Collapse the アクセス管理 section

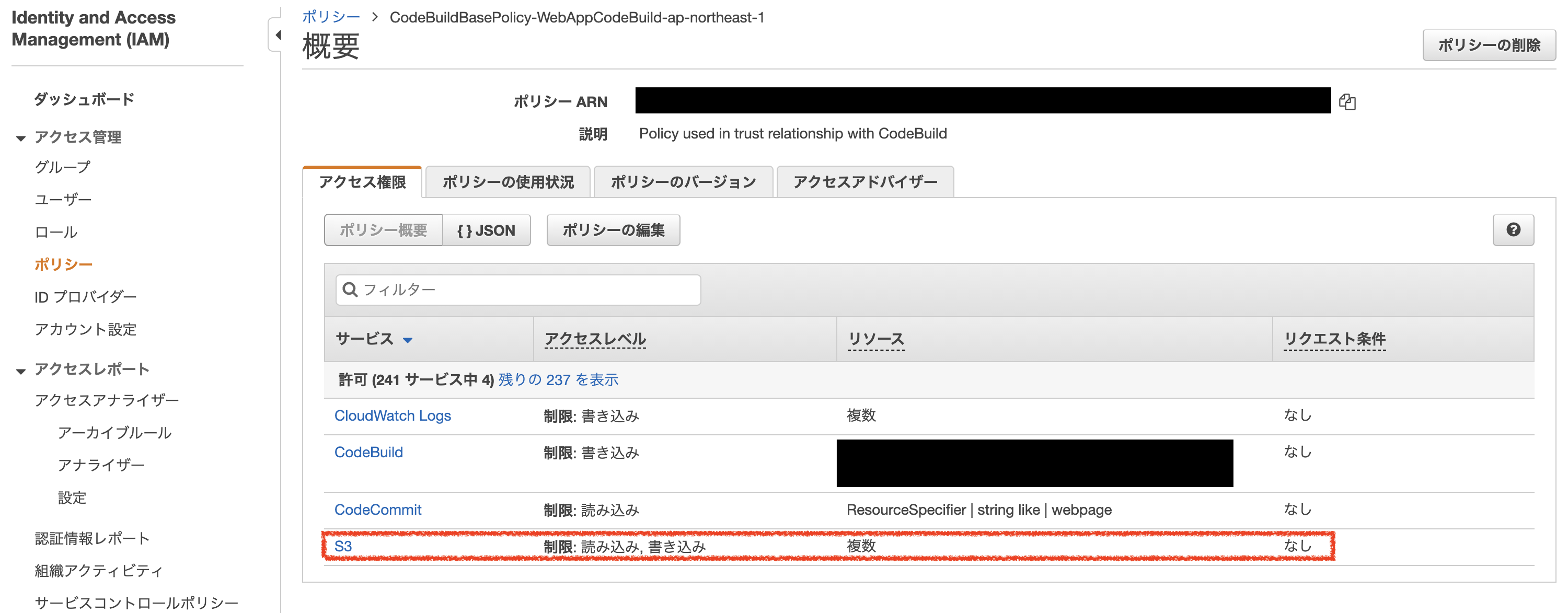(x=21, y=138)
